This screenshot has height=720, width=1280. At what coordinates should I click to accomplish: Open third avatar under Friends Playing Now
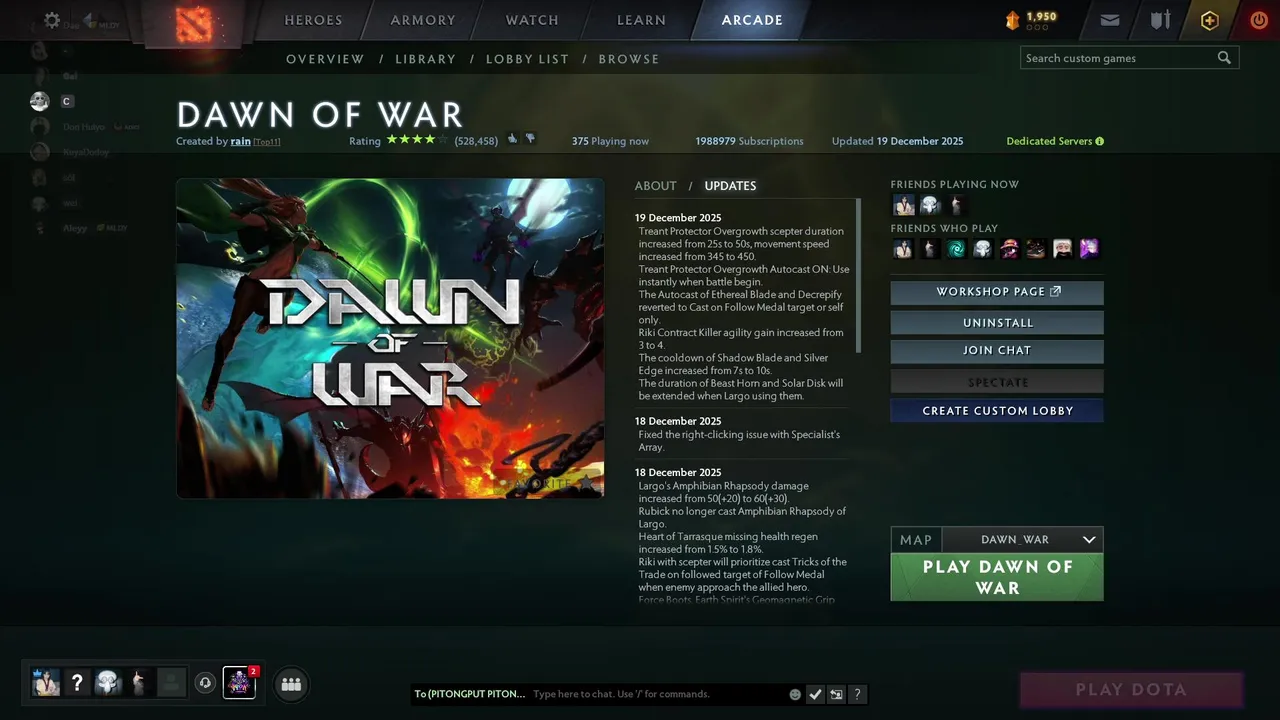[x=956, y=205]
